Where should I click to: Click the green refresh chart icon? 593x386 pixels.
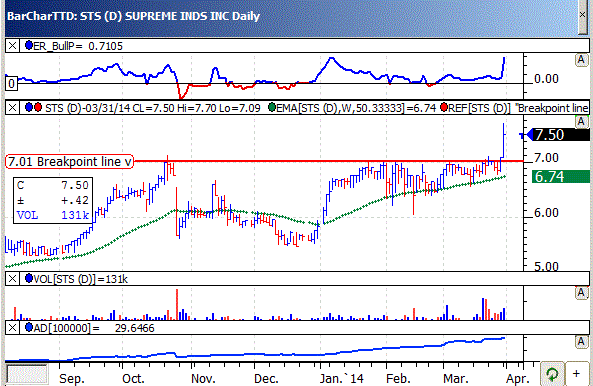tap(553, 374)
